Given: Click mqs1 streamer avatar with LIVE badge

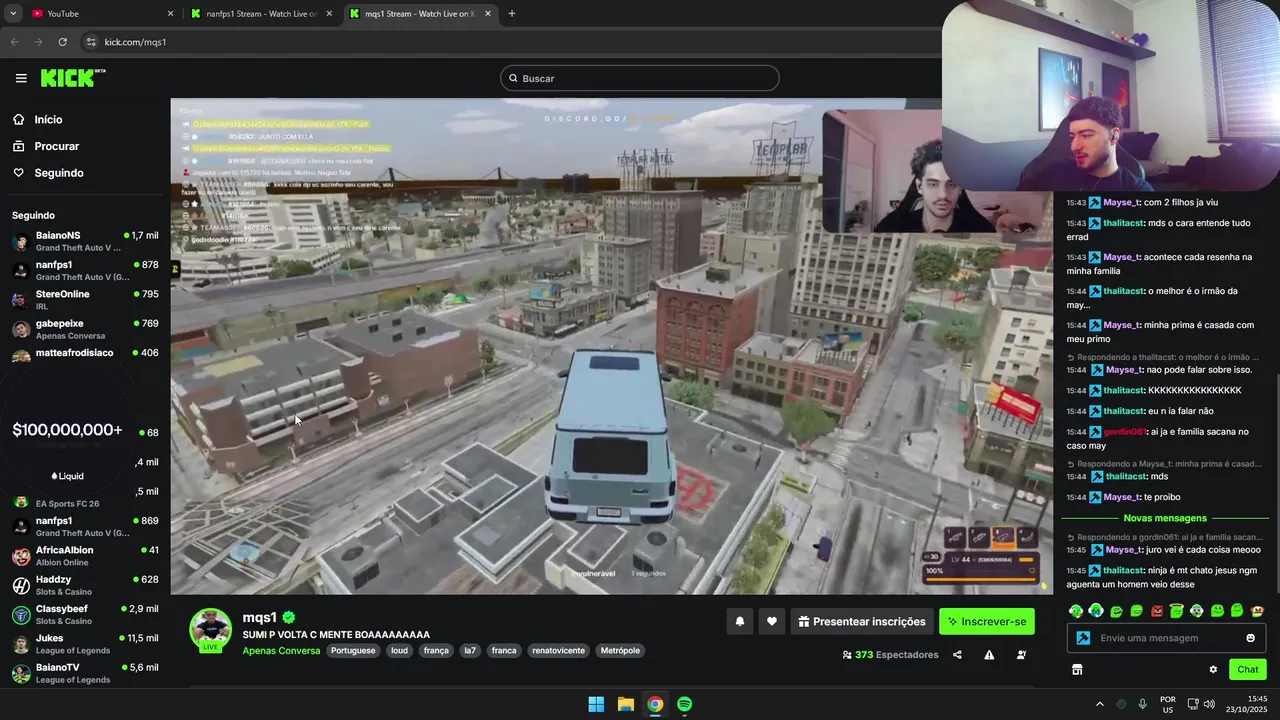Looking at the screenshot, I should (211, 631).
